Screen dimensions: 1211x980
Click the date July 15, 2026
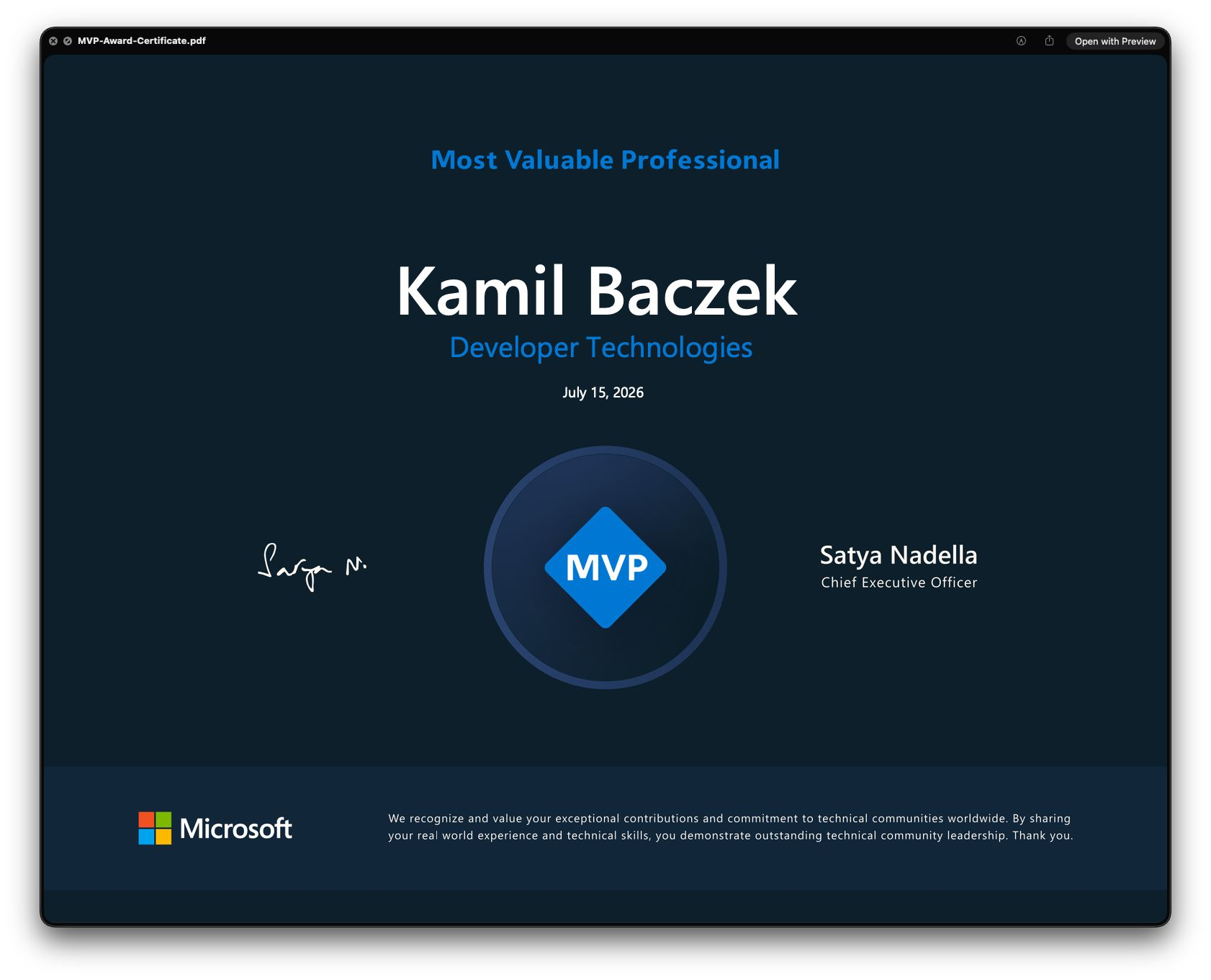point(603,392)
